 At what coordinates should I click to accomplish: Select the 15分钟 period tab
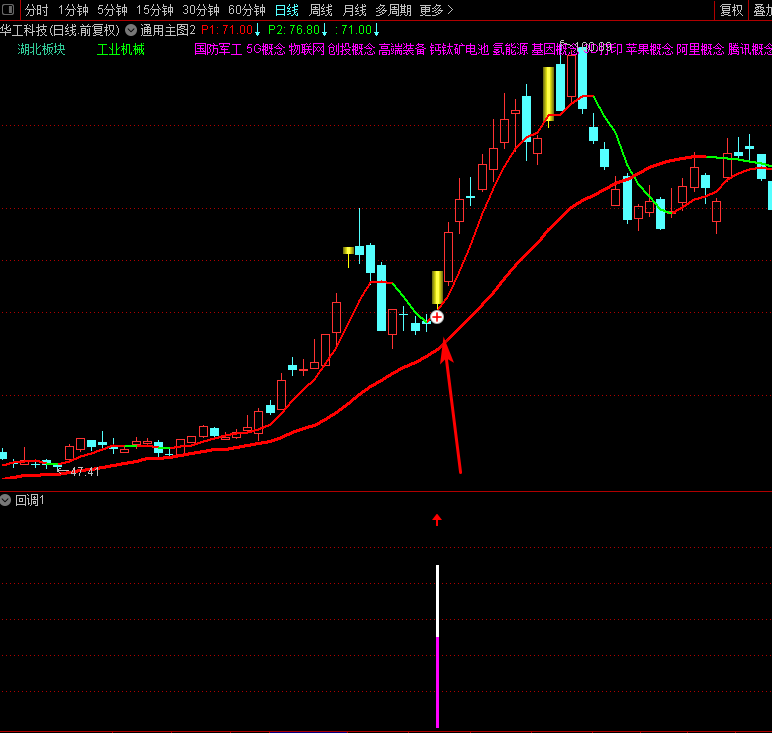(x=155, y=10)
